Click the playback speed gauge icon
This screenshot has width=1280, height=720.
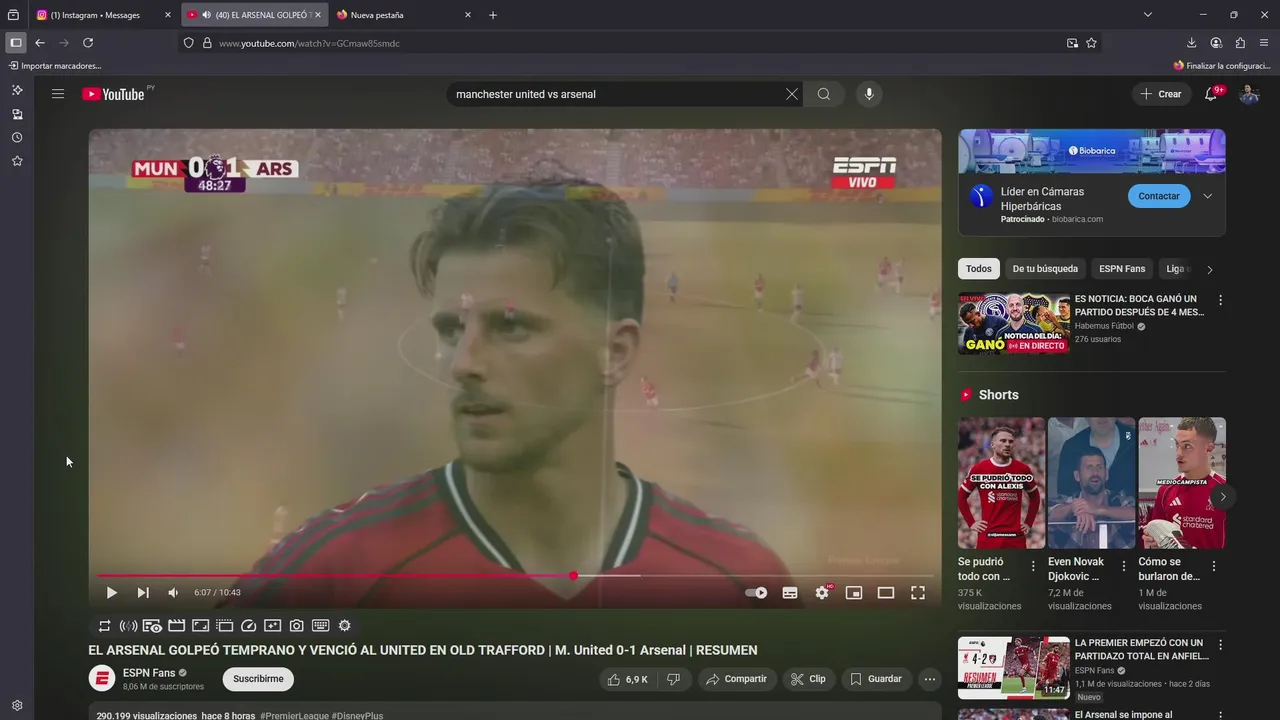248,626
